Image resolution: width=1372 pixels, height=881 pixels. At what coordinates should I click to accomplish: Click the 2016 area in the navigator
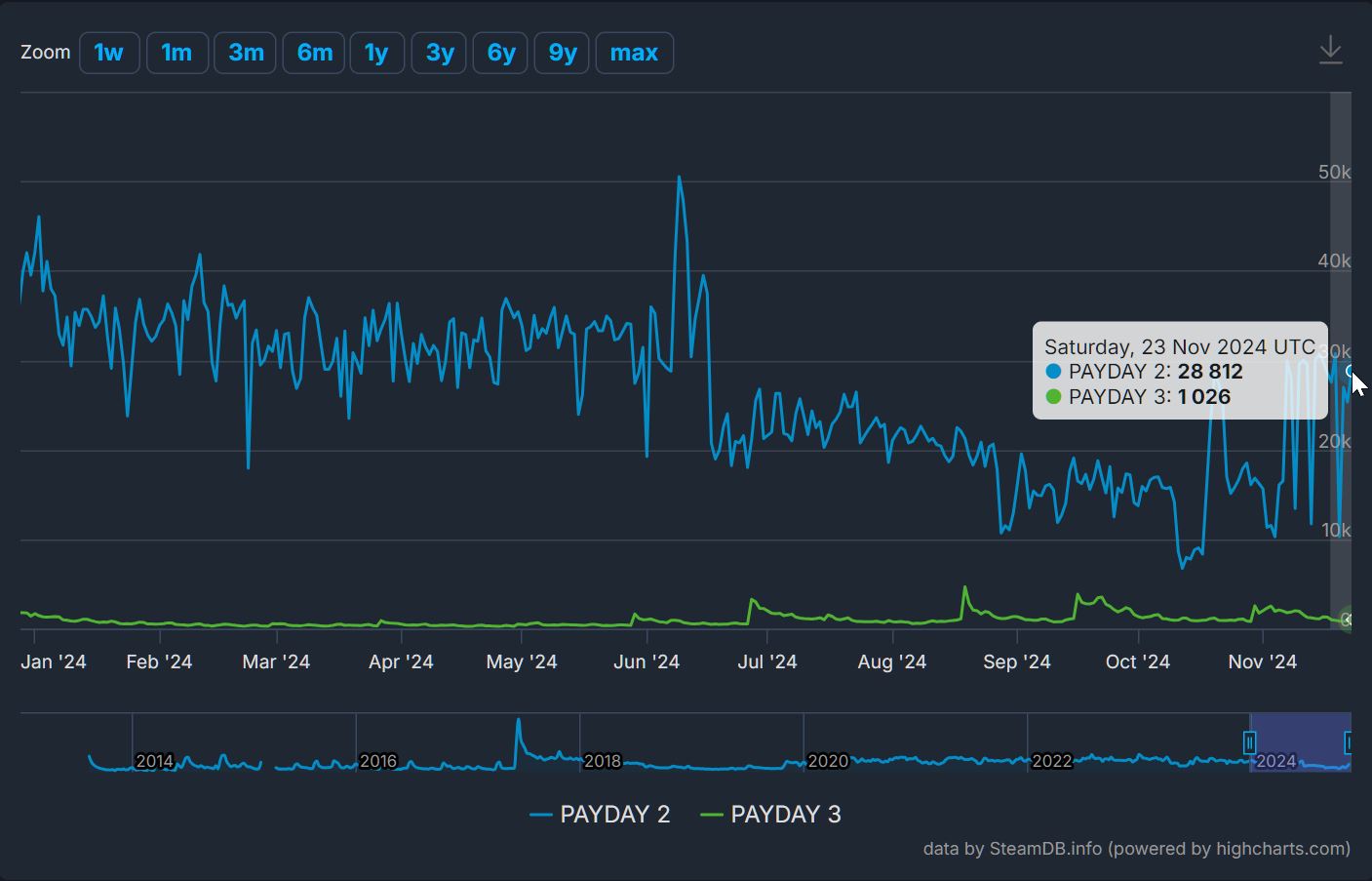[x=378, y=761]
